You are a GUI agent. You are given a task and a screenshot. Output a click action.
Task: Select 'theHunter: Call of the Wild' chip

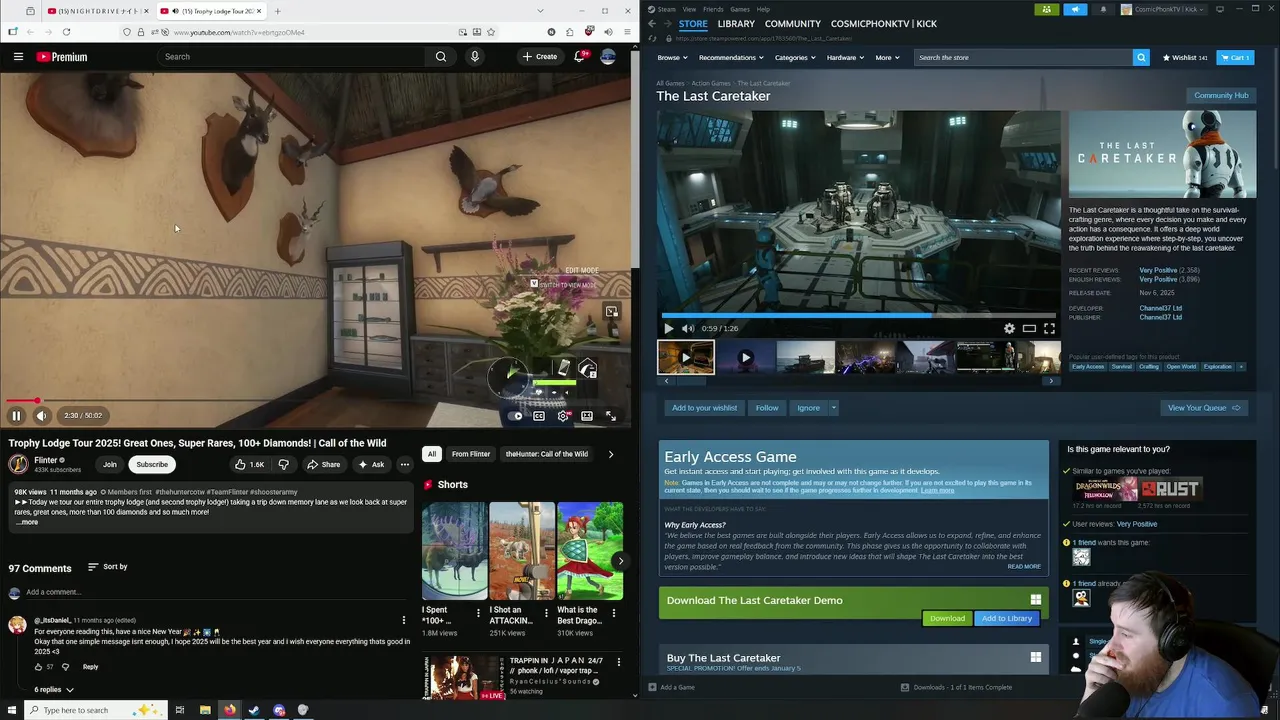pyautogui.click(x=547, y=454)
